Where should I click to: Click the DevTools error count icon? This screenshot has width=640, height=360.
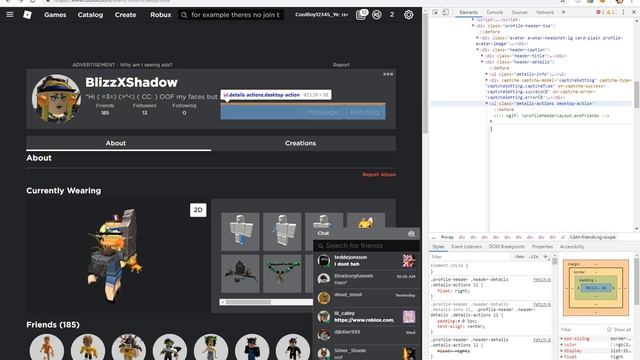600,12
